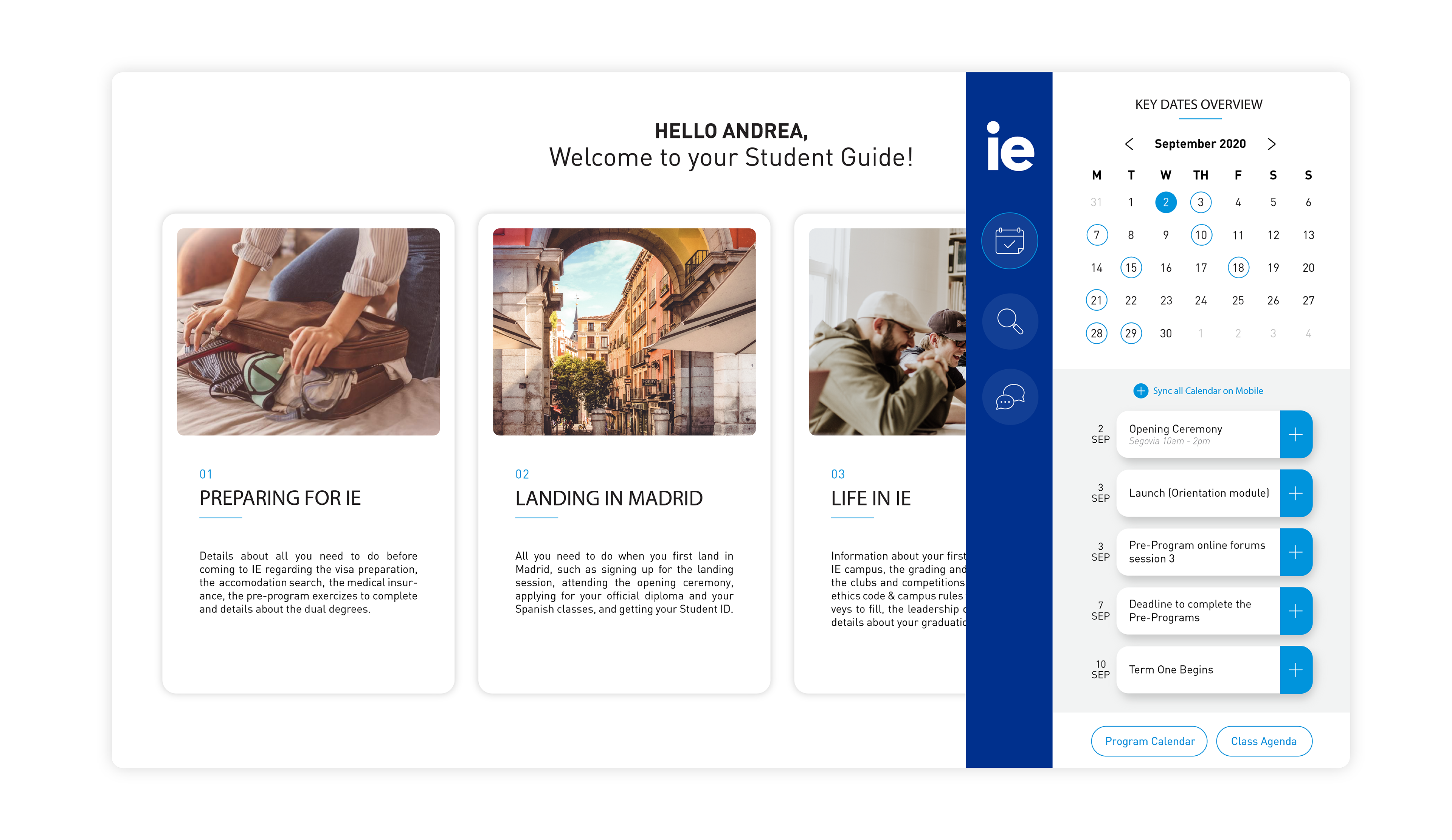Add Term One Begins event with plus button

[1295, 670]
